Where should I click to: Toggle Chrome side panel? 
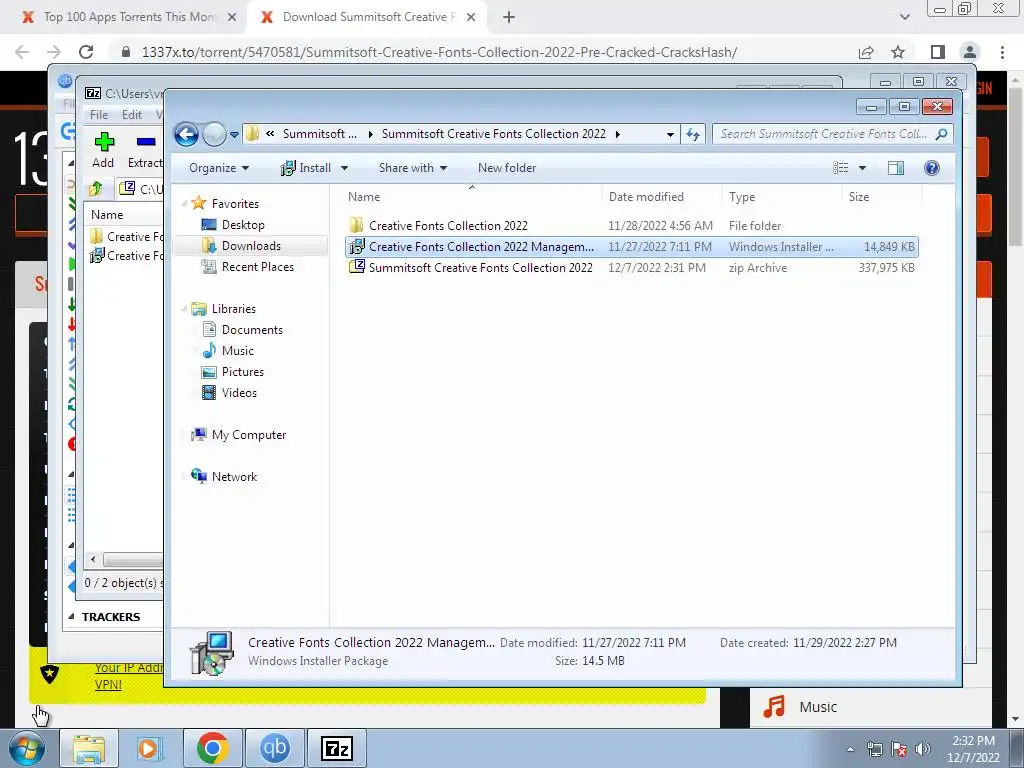(938, 52)
